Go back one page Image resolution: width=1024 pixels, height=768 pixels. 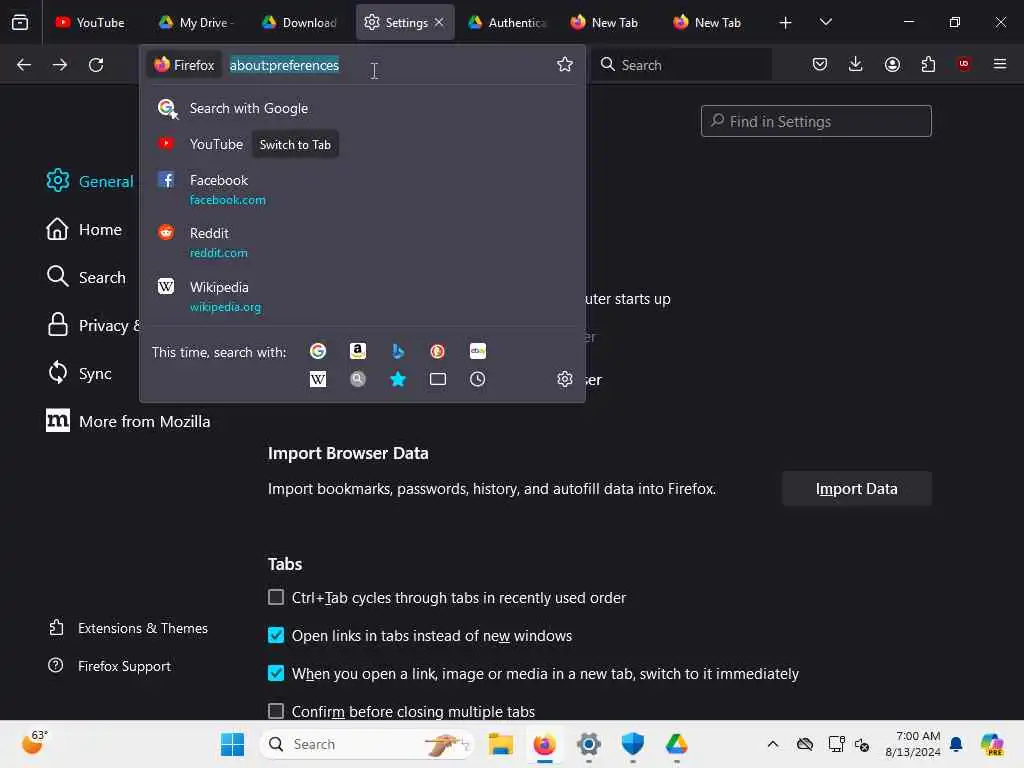24,65
